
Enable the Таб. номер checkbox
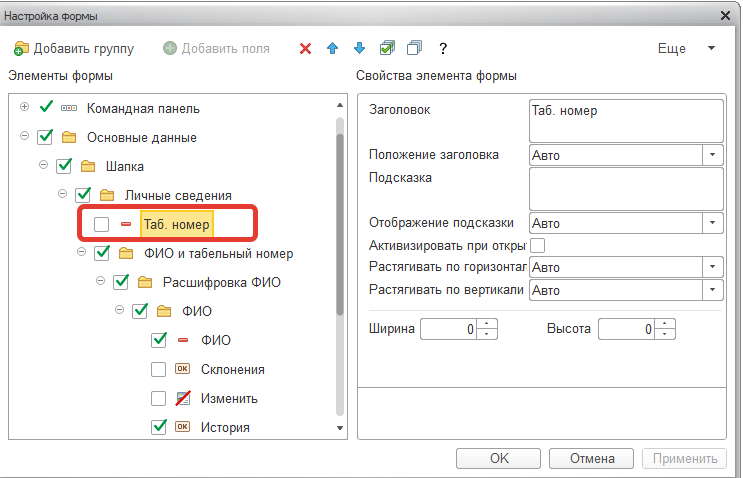pyautogui.click(x=101, y=224)
